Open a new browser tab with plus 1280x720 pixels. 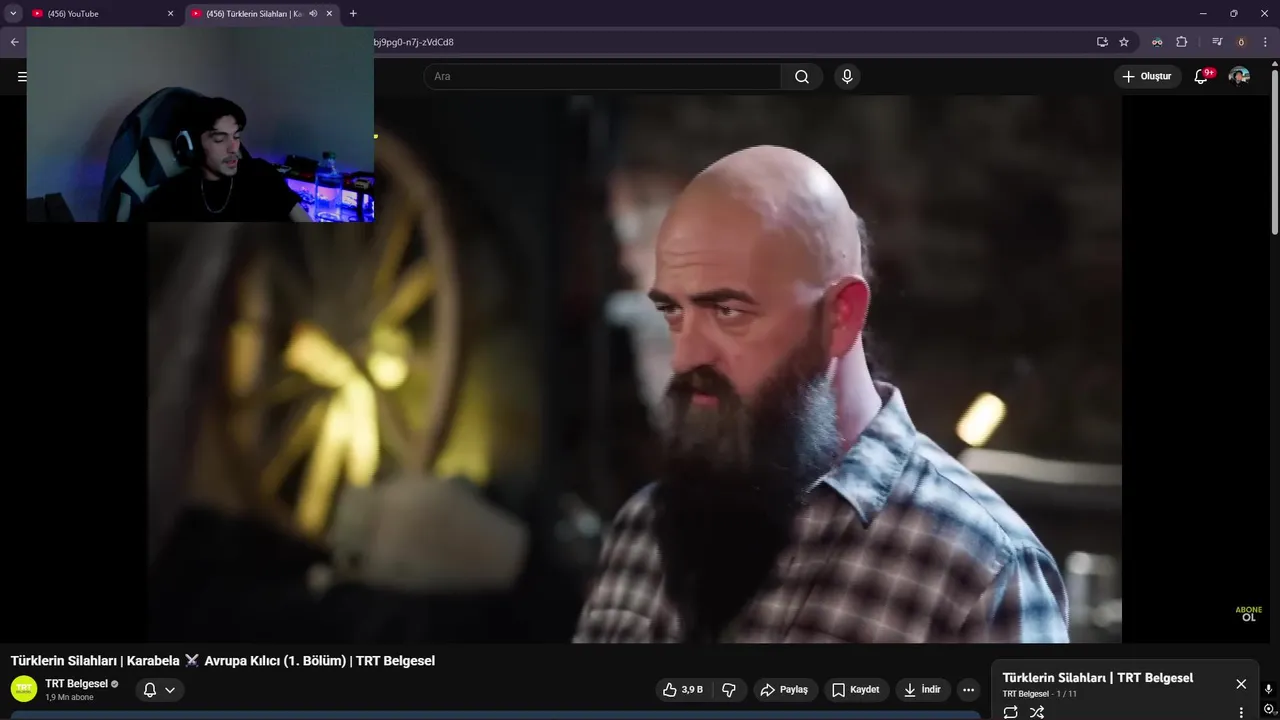(353, 14)
